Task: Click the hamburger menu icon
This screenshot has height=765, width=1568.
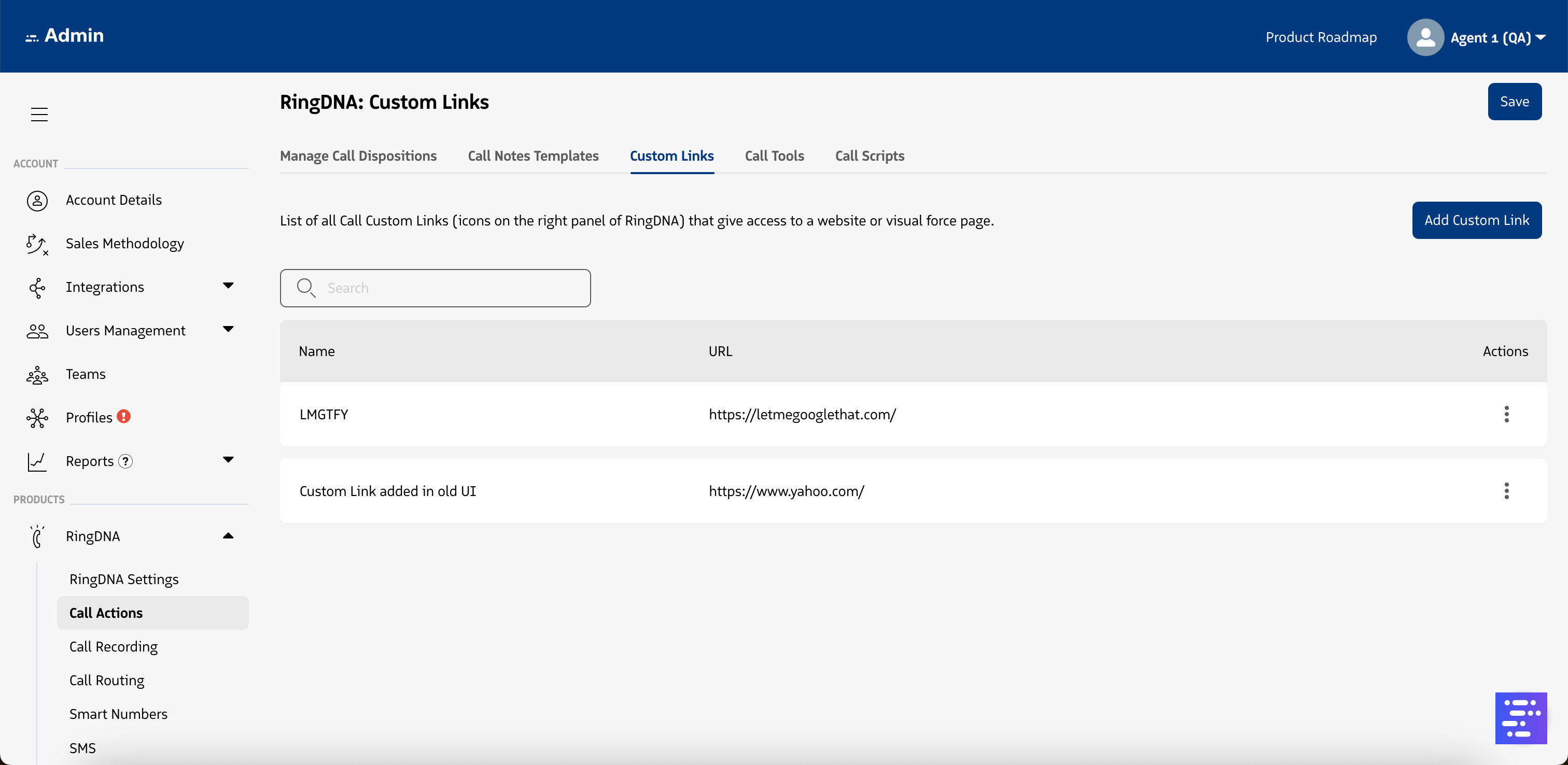Action: click(39, 115)
